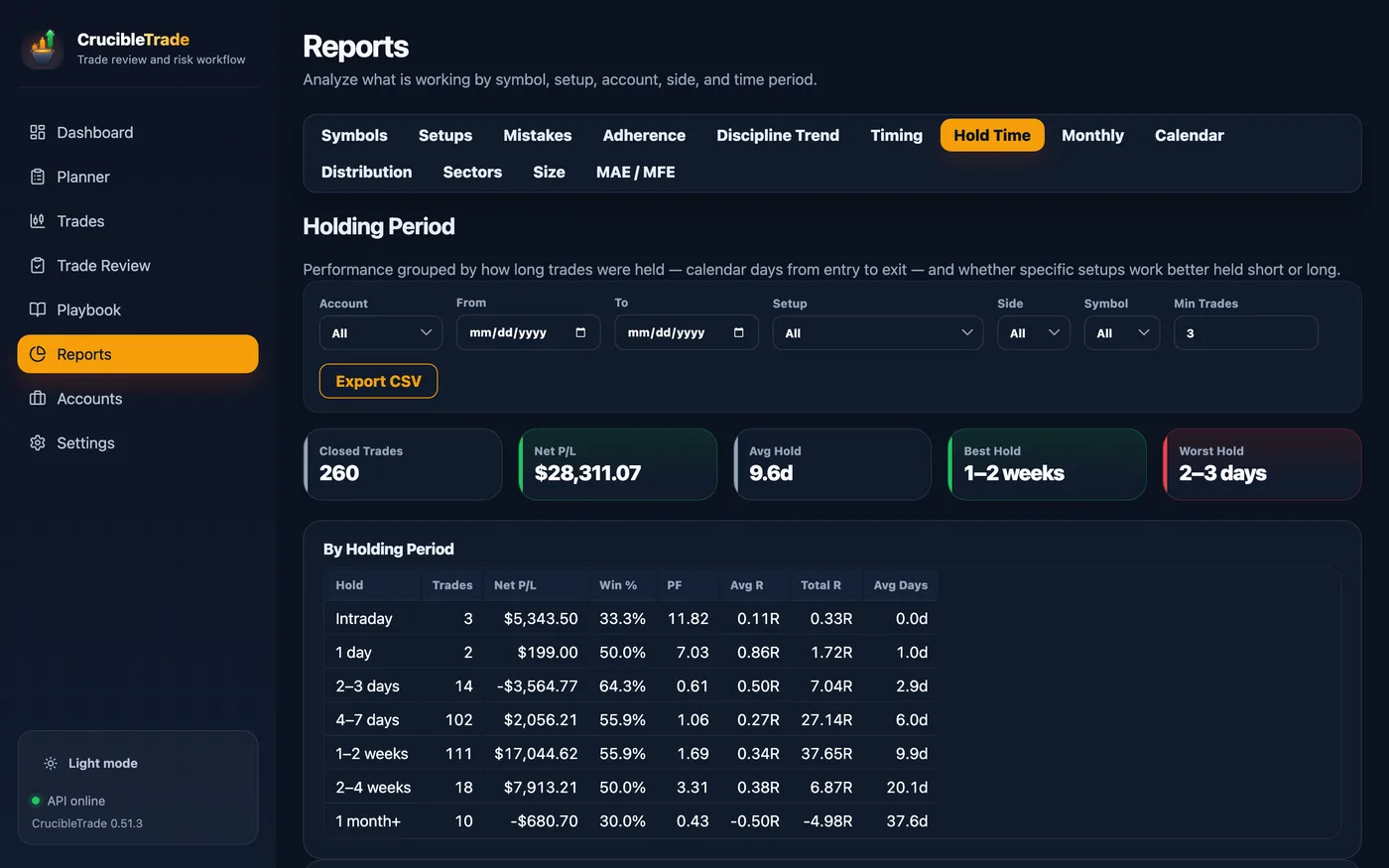Viewport: 1389px width, 868px height.
Task: Open the Calendar report tab
Action: pos(1189,135)
